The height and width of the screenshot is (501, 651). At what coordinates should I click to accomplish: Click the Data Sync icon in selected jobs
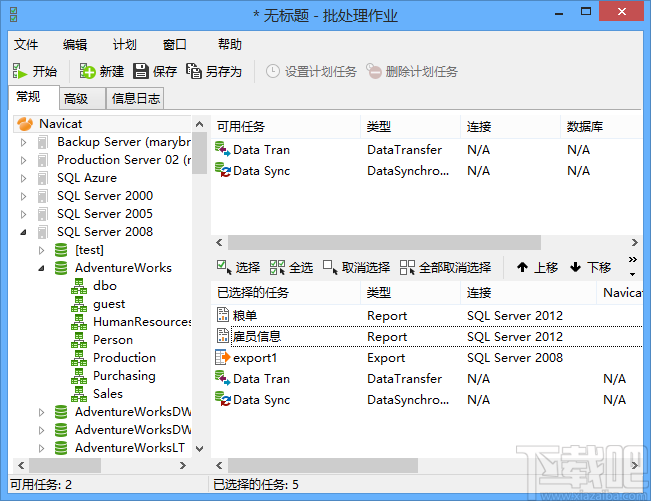point(223,399)
